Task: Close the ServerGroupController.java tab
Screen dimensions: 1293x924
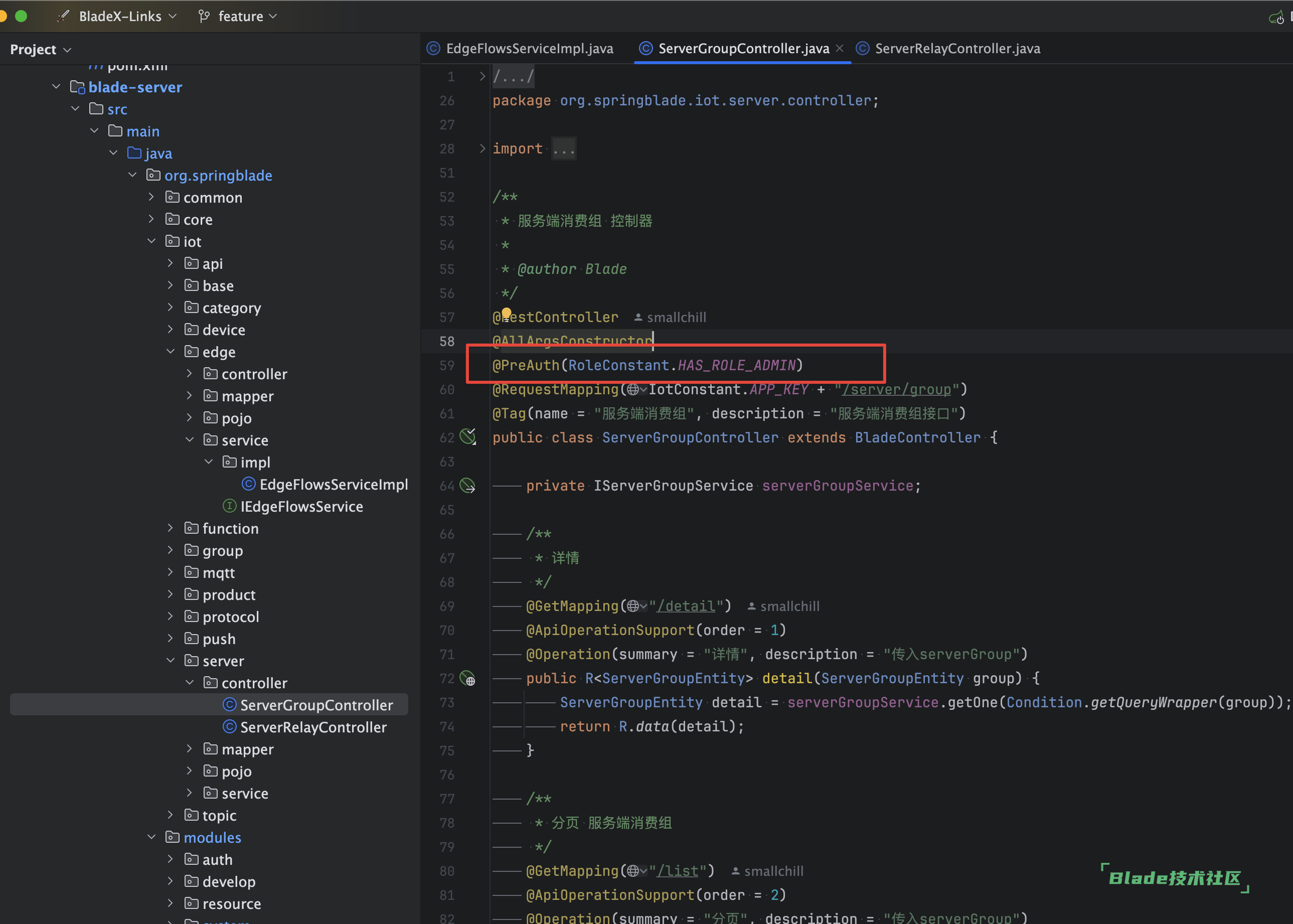Action: pos(840,48)
